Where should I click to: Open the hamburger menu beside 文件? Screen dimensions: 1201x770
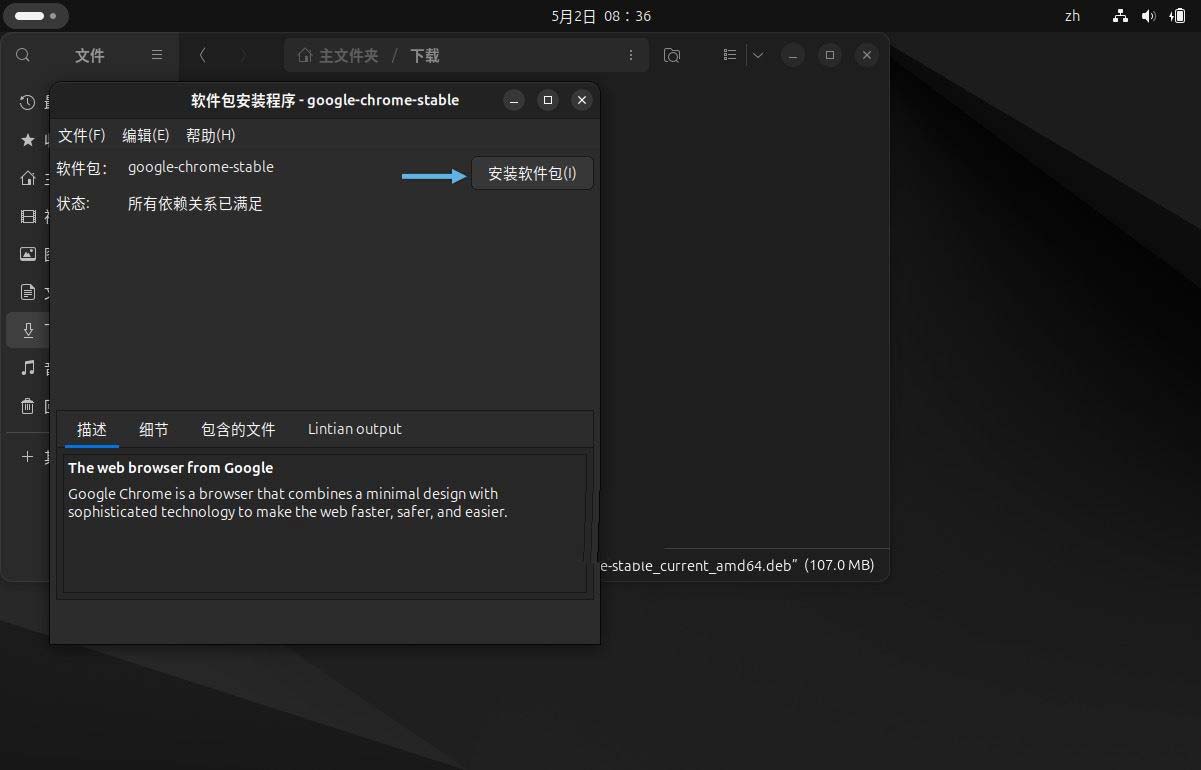157,55
